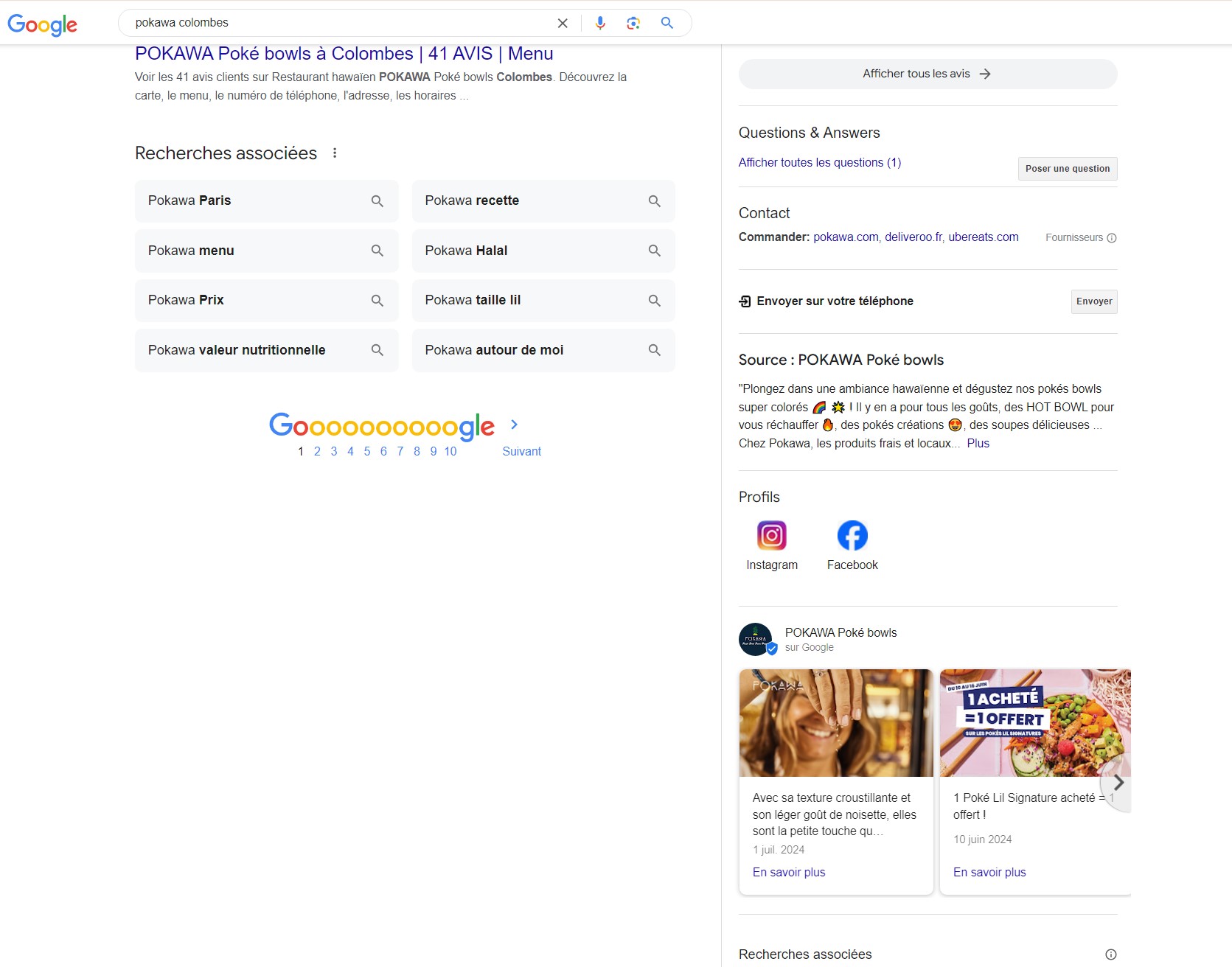The width and height of the screenshot is (1232, 967).
Task: Open options menu beside Recherches associées
Action: point(335,153)
